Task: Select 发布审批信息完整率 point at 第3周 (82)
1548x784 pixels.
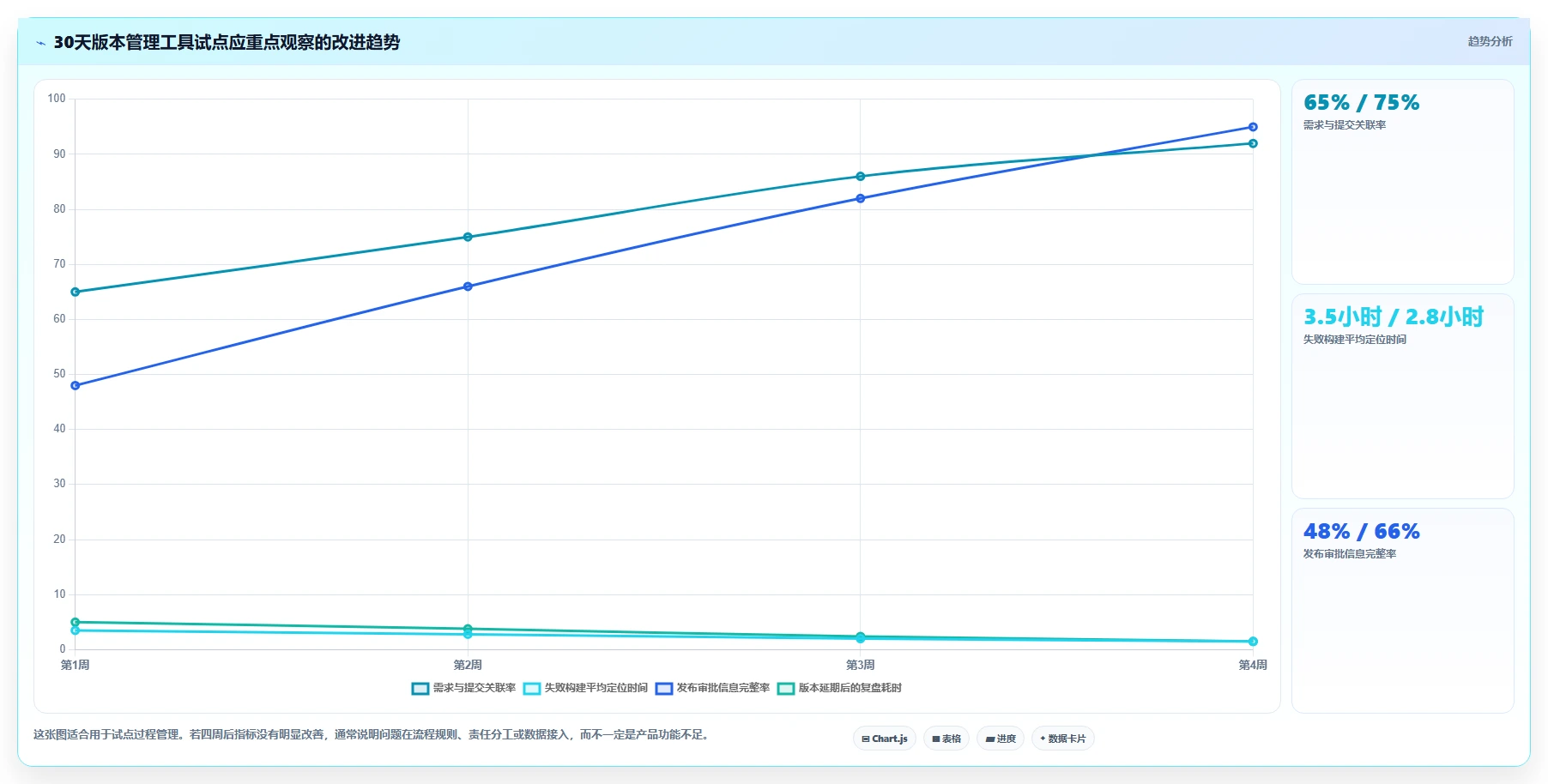Action: [x=861, y=198]
